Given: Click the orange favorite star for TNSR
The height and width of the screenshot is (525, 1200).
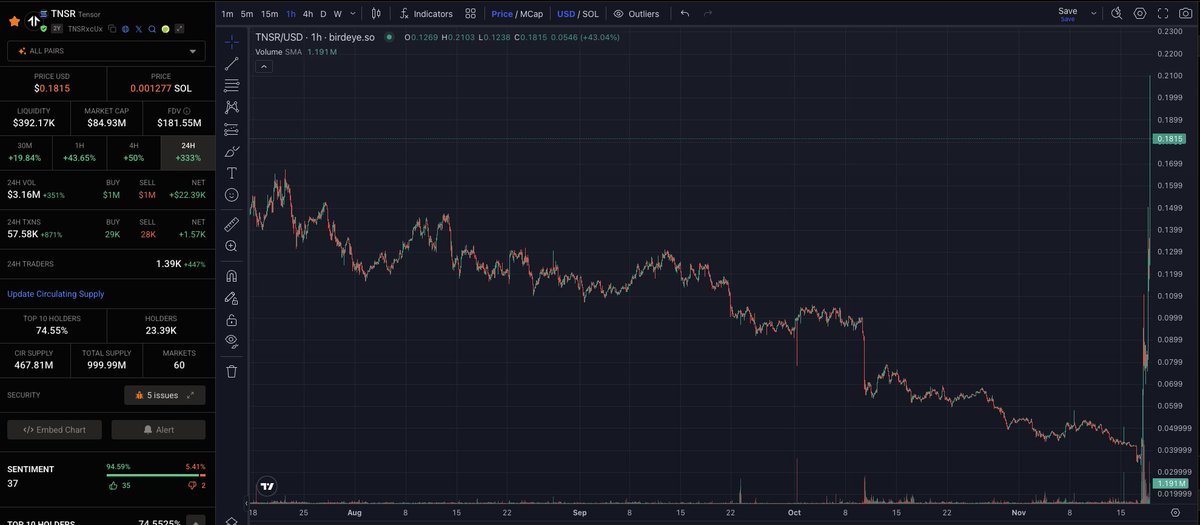Looking at the screenshot, I should (14, 20).
